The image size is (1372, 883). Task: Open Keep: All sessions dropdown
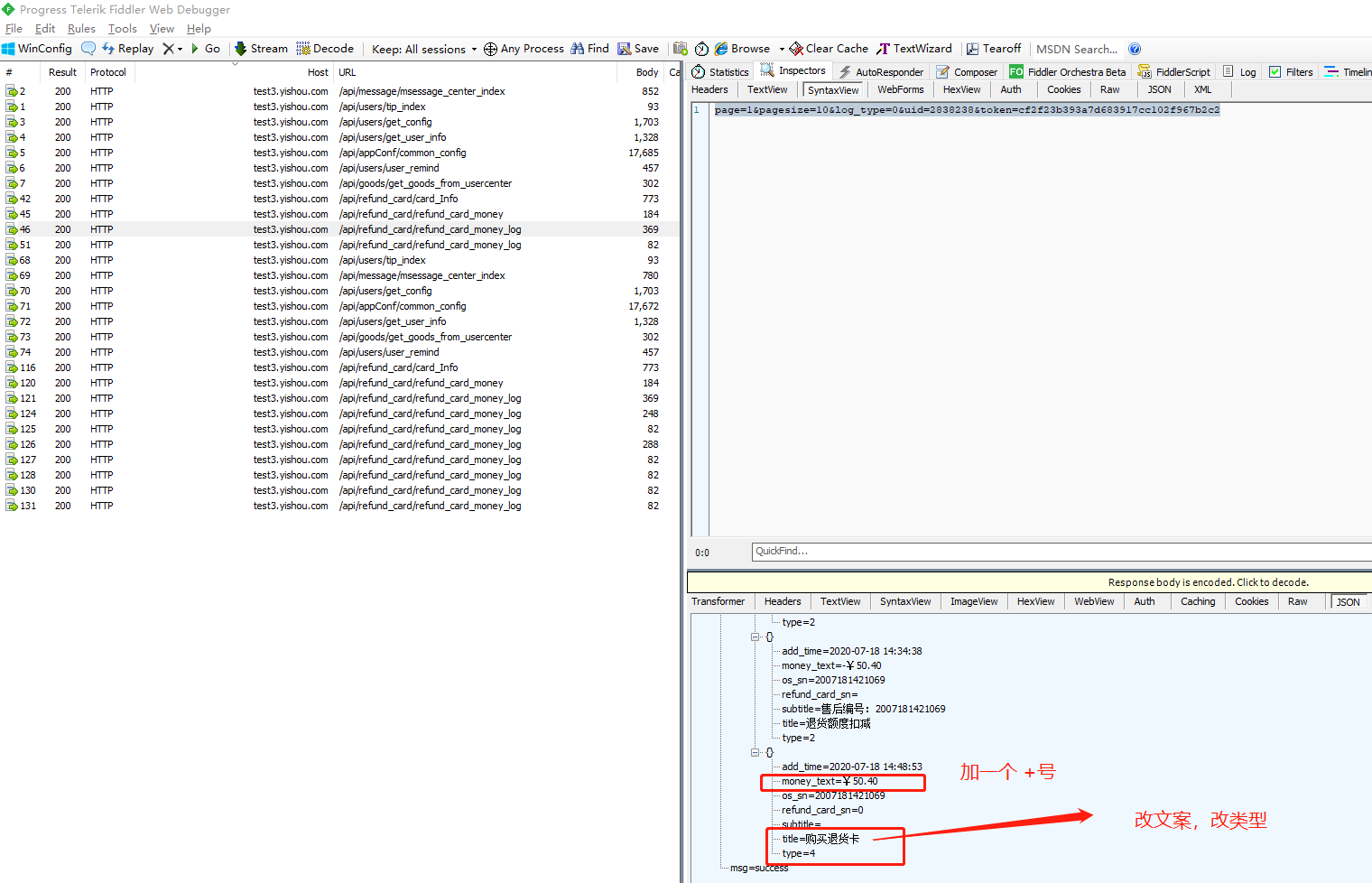424,49
